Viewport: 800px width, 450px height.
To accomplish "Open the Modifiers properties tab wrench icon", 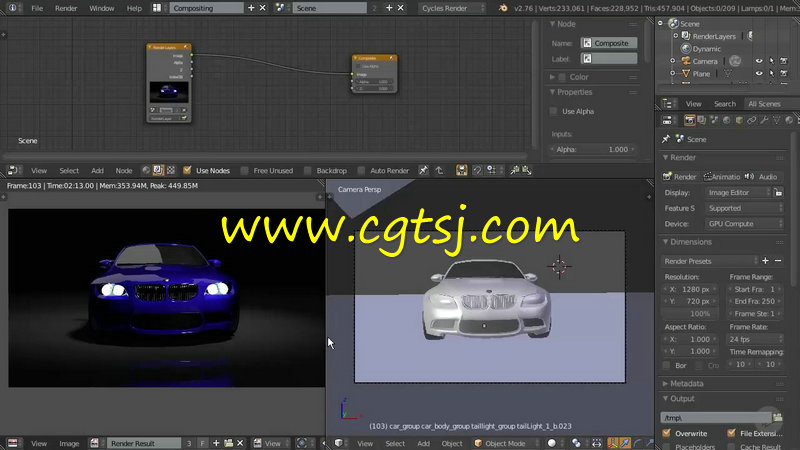I will click(764, 120).
